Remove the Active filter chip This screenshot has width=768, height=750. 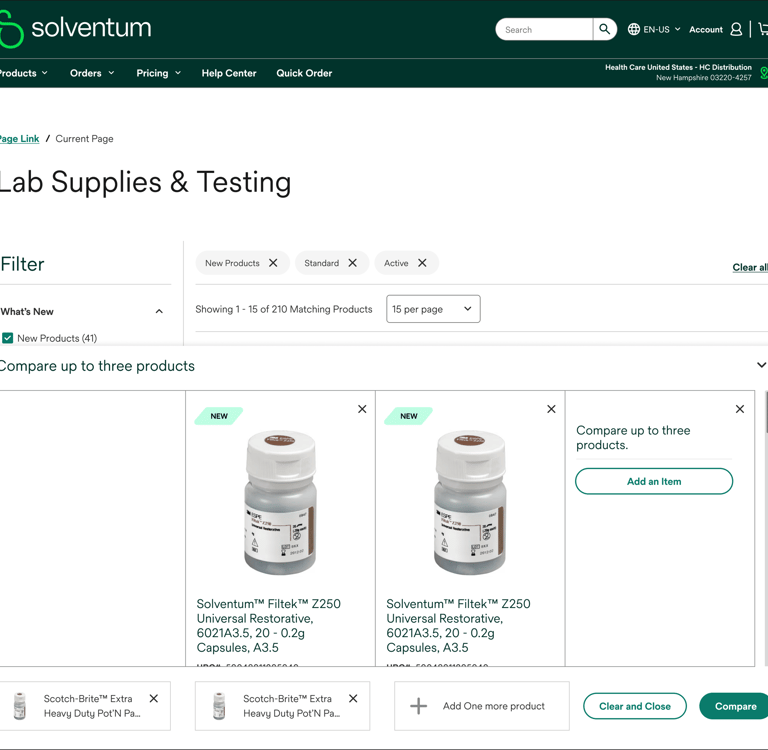(422, 263)
